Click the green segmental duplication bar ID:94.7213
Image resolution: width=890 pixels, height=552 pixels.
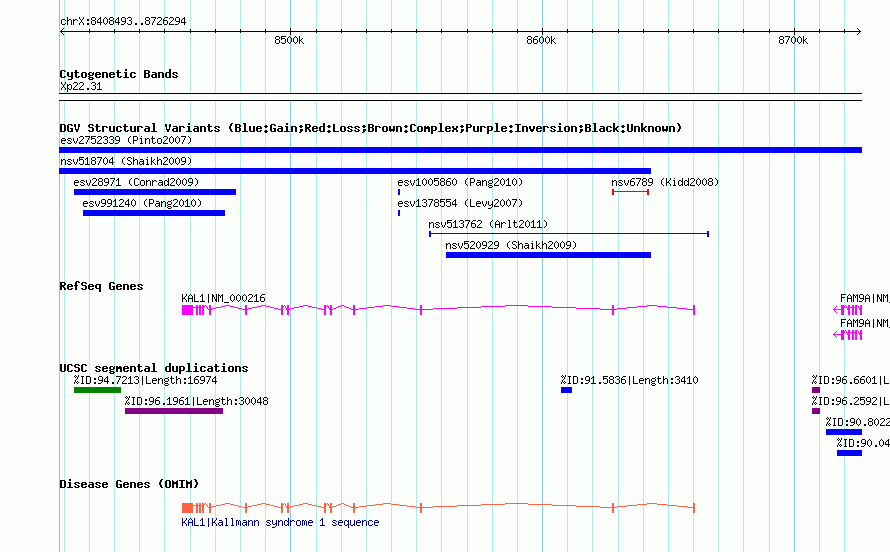click(x=97, y=390)
